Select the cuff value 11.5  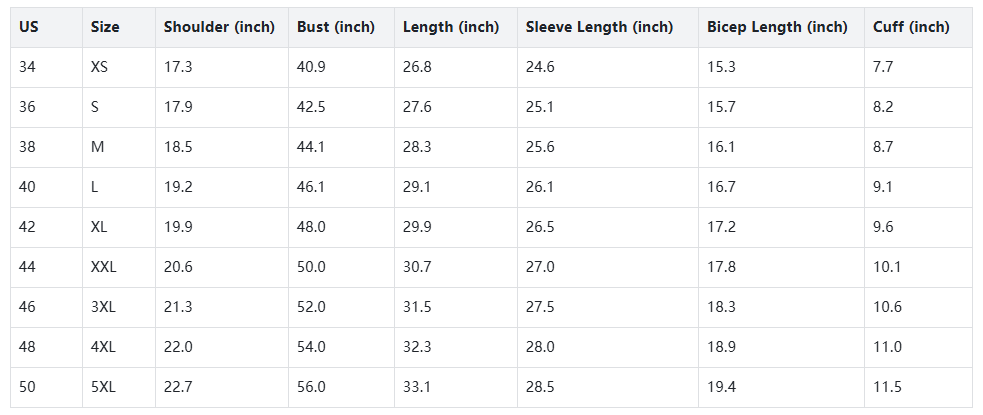[x=887, y=387]
